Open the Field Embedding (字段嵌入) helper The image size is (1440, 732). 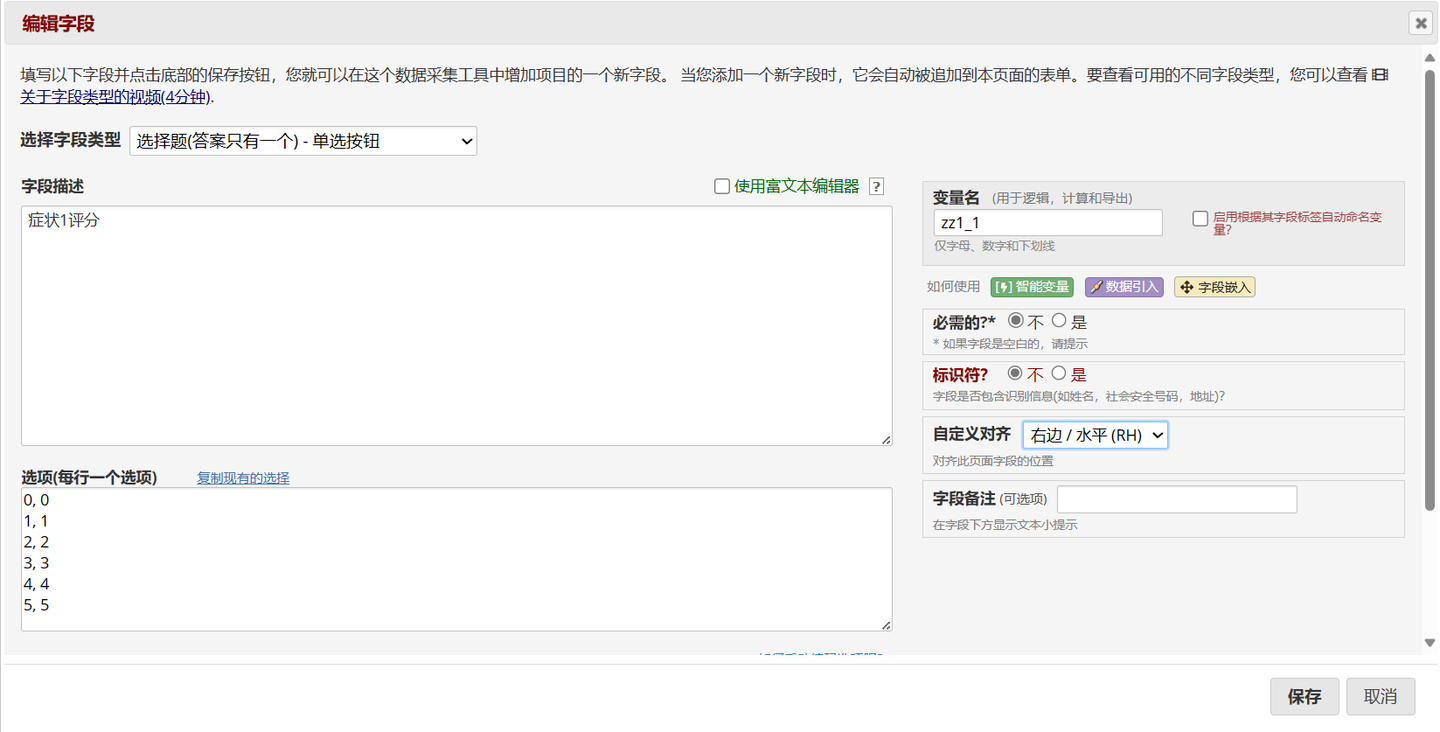click(1214, 287)
